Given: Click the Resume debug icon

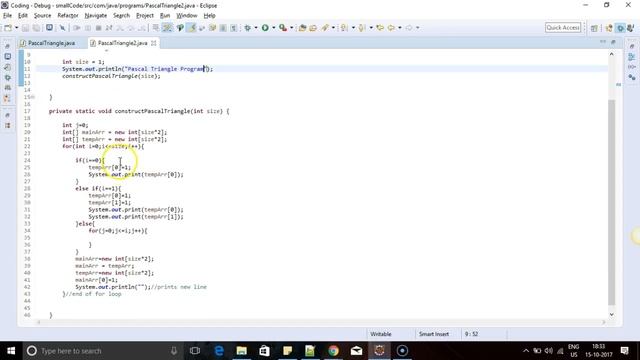Looking at the screenshot, I should click(77, 28).
